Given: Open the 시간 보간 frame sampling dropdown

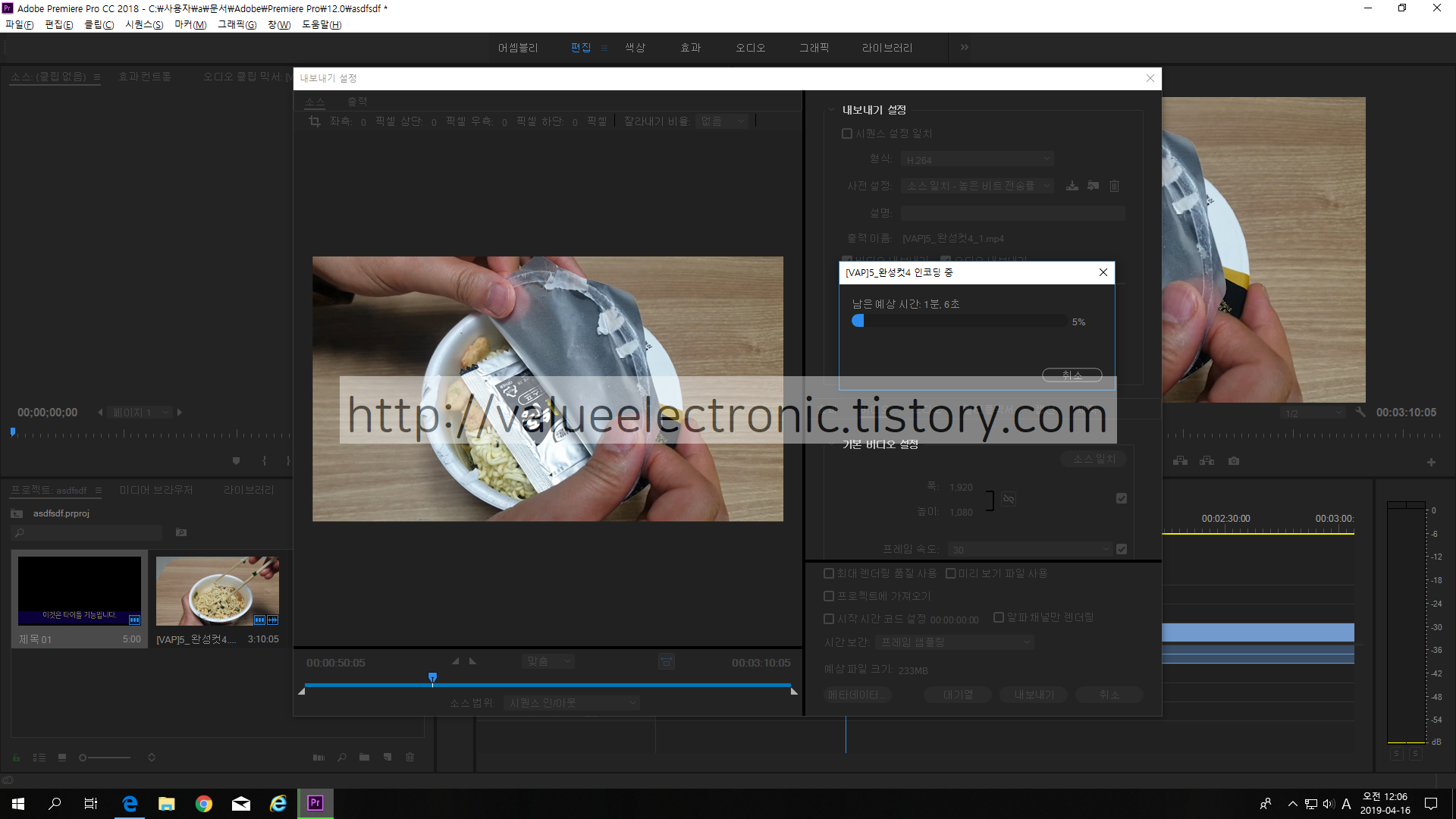Looking at the screenshot, I should pos(954,642).
